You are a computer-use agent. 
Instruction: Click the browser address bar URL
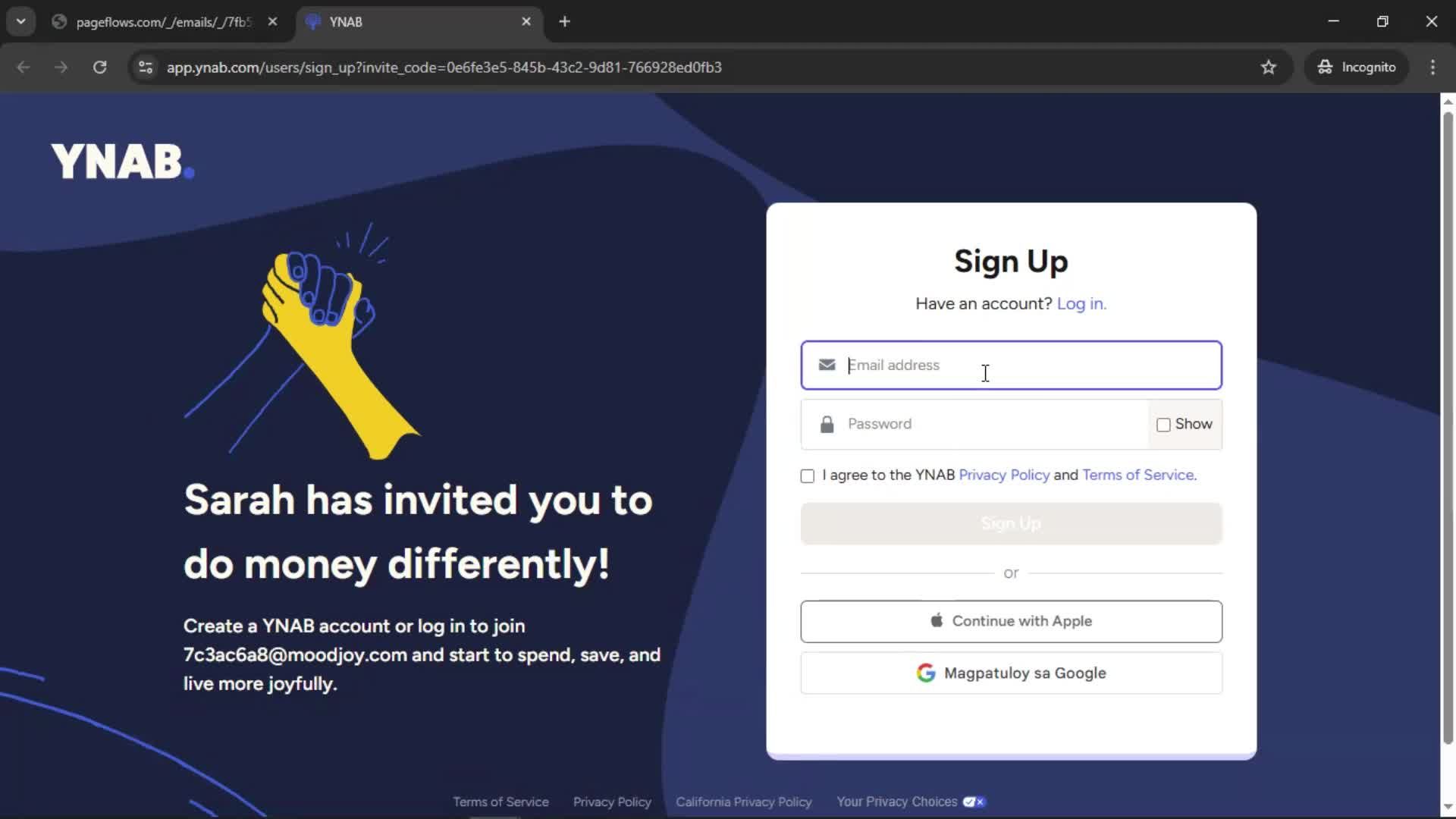pyautogui.click(x=444, y=67)
